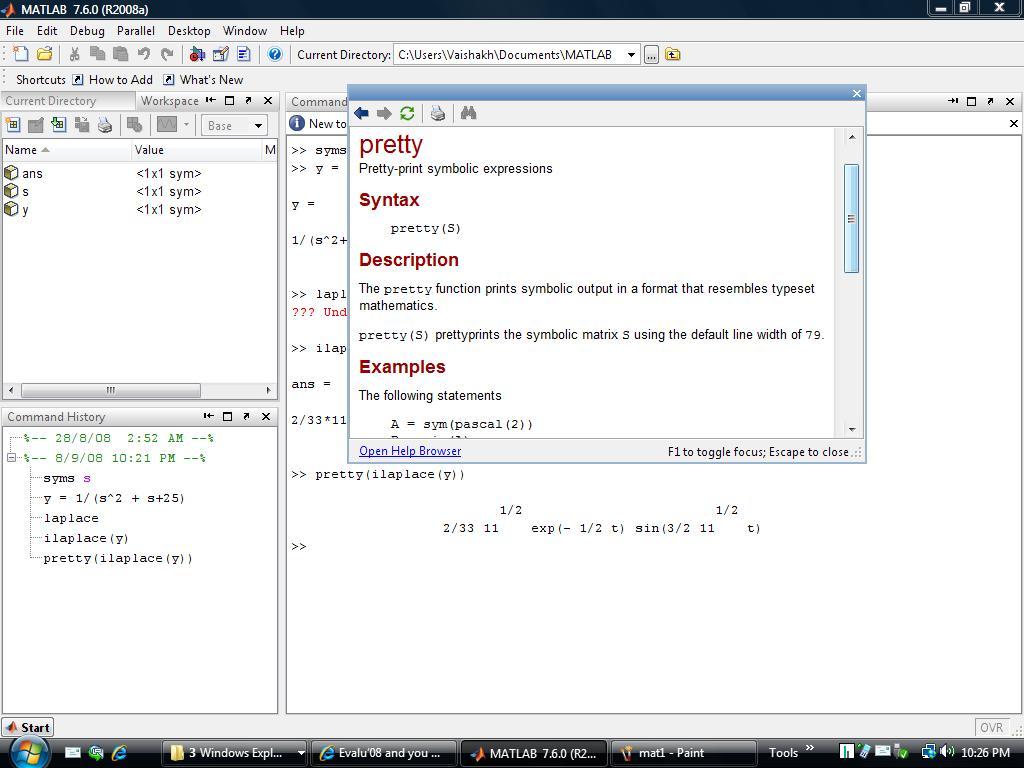The image size is (1026, 768).
Task: Refresh the help page
Action: pyautogui.click(x=407, y=112)
